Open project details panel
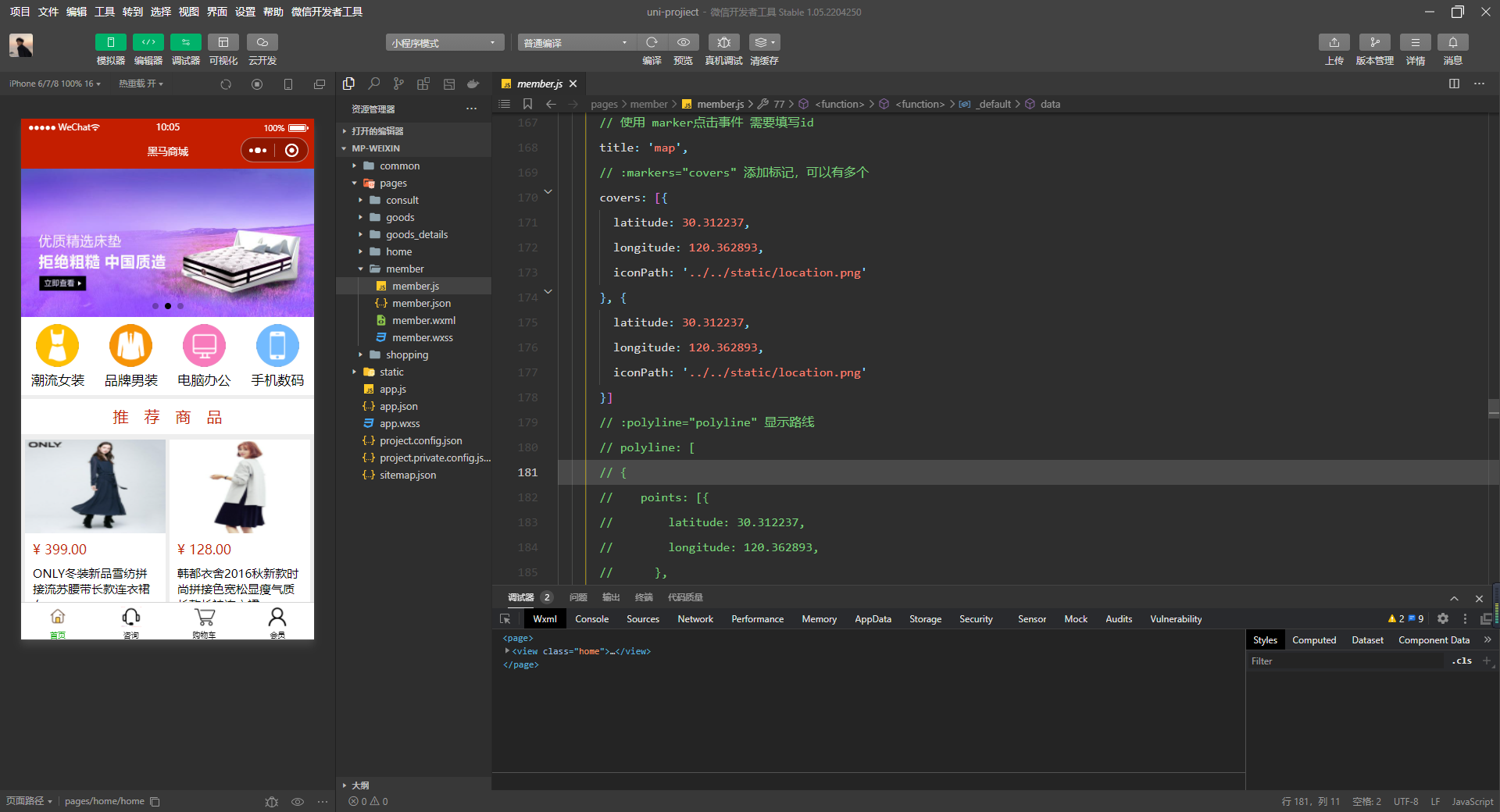The image size is (1500, 812). coord(1416,42)
